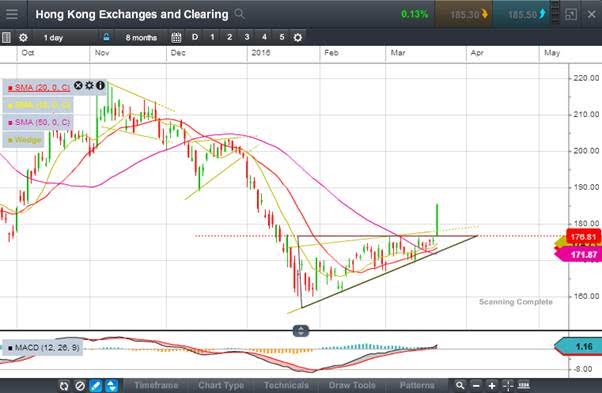Open the Timeframe menu
Screen dimensions: 602x393
tap(156, 385)
